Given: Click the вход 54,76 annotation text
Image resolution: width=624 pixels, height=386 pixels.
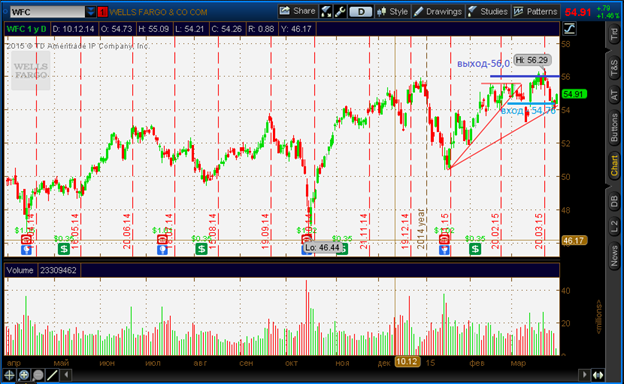Looking at the screenshot, I should pyautogui.click(x=528, y=111).
